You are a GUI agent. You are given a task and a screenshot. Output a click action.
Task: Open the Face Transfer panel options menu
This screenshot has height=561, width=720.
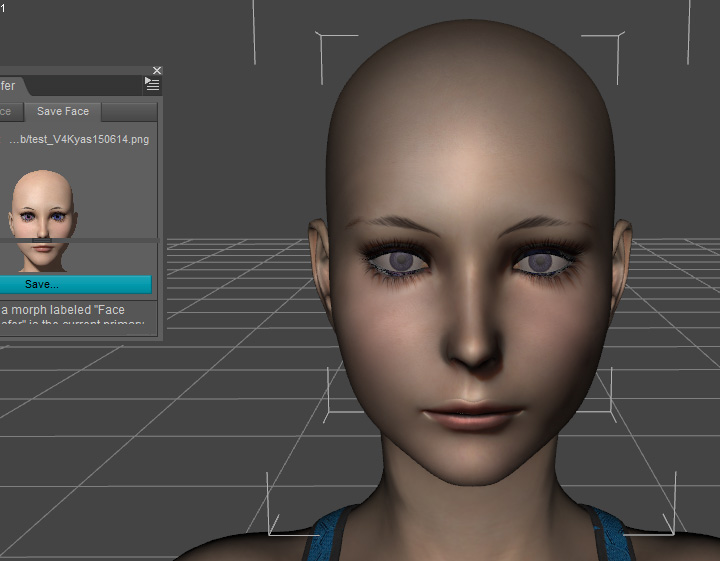(152, 84)
